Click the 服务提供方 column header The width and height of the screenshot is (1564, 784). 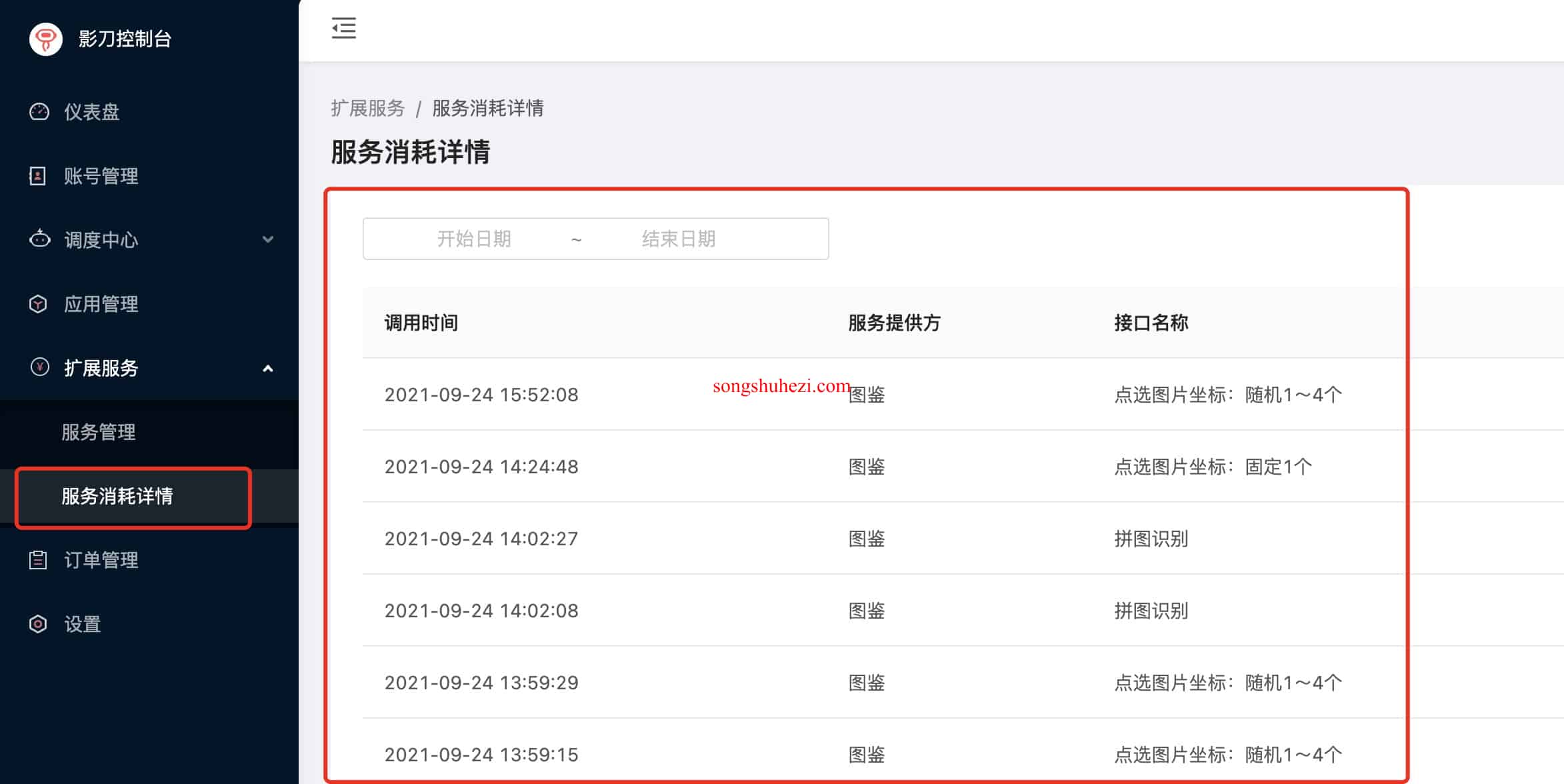pyautogui.click(x=894, y=323)
